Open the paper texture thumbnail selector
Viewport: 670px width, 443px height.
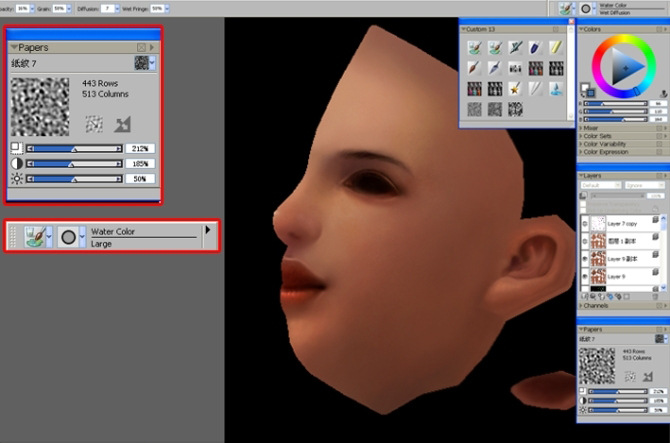pyautogui.click(x=144, y=63)
